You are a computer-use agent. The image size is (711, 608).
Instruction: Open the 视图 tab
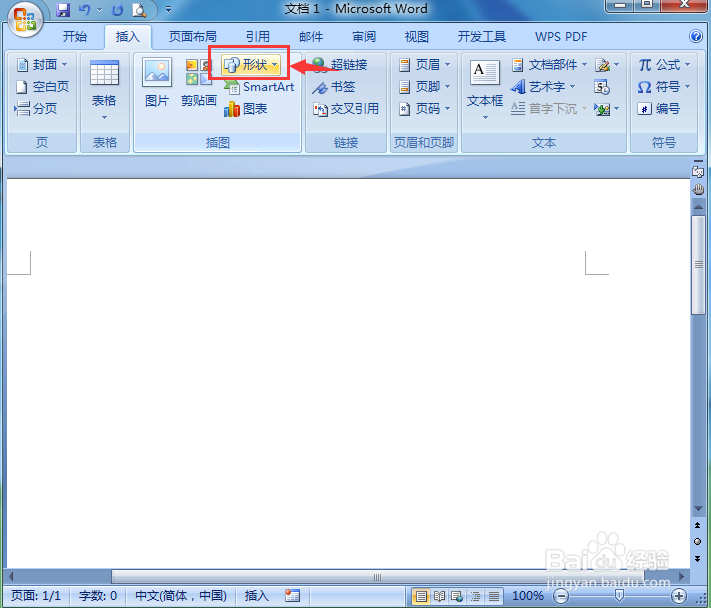[x=416, y=36]
